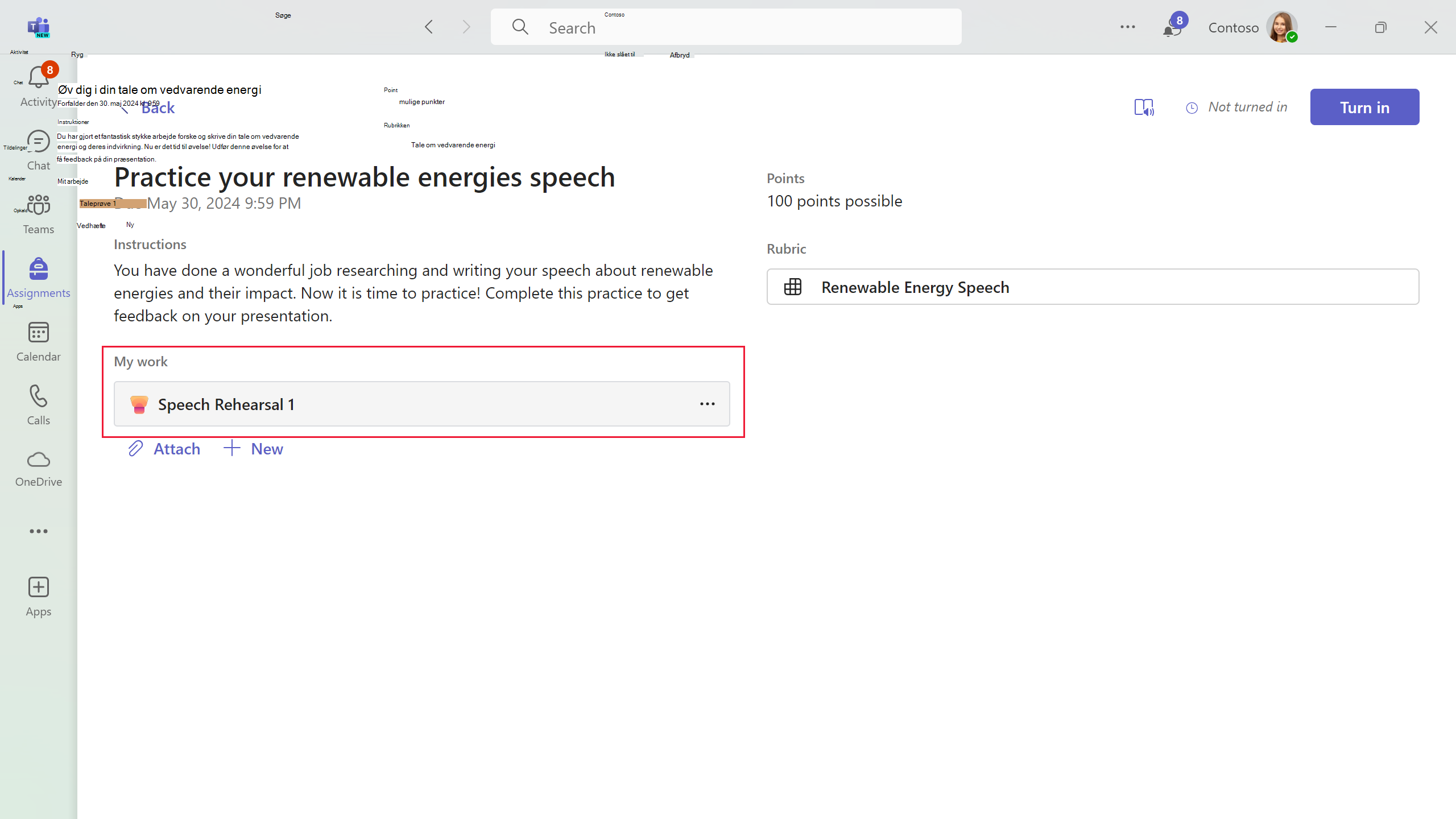
Task: Click the notification bell with badge 8
Action: tap(1172, 27)
